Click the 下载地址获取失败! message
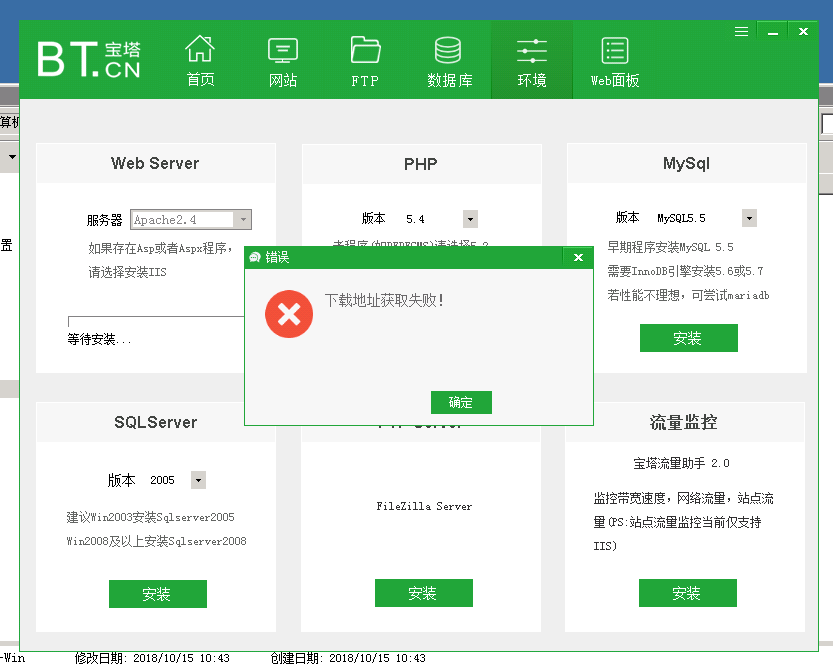833x667 pixels. (384, 301)
